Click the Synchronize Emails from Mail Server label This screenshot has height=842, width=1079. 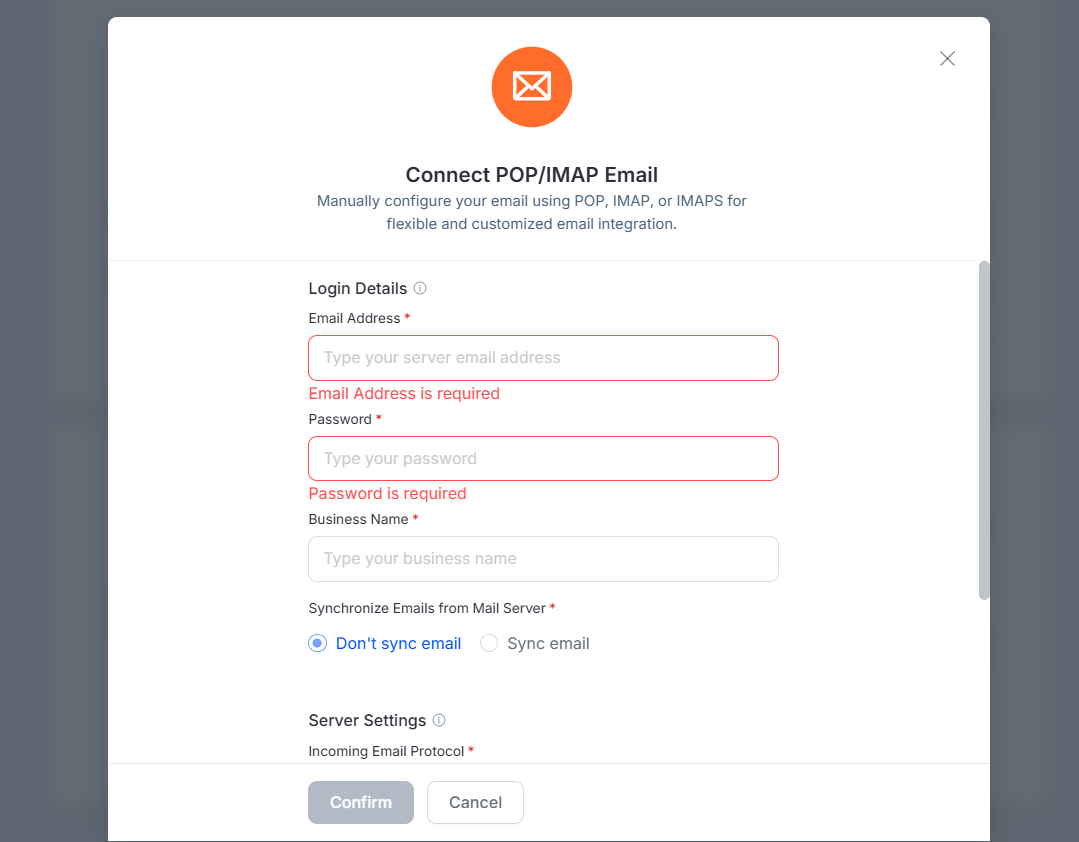[x=427, y=608]
